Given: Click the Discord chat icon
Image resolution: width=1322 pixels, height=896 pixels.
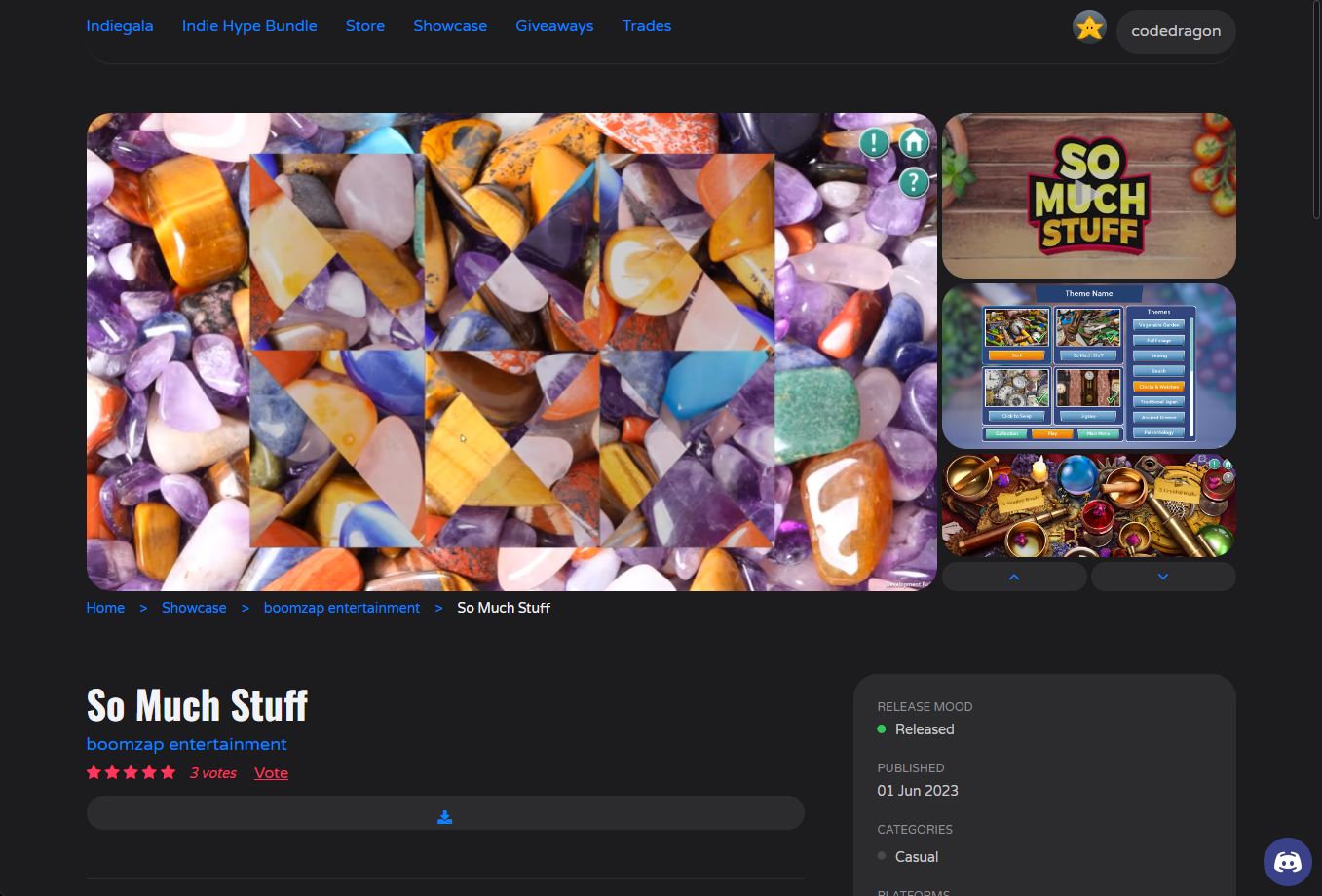Looking at the screenshot, I should coord(1288,862).
